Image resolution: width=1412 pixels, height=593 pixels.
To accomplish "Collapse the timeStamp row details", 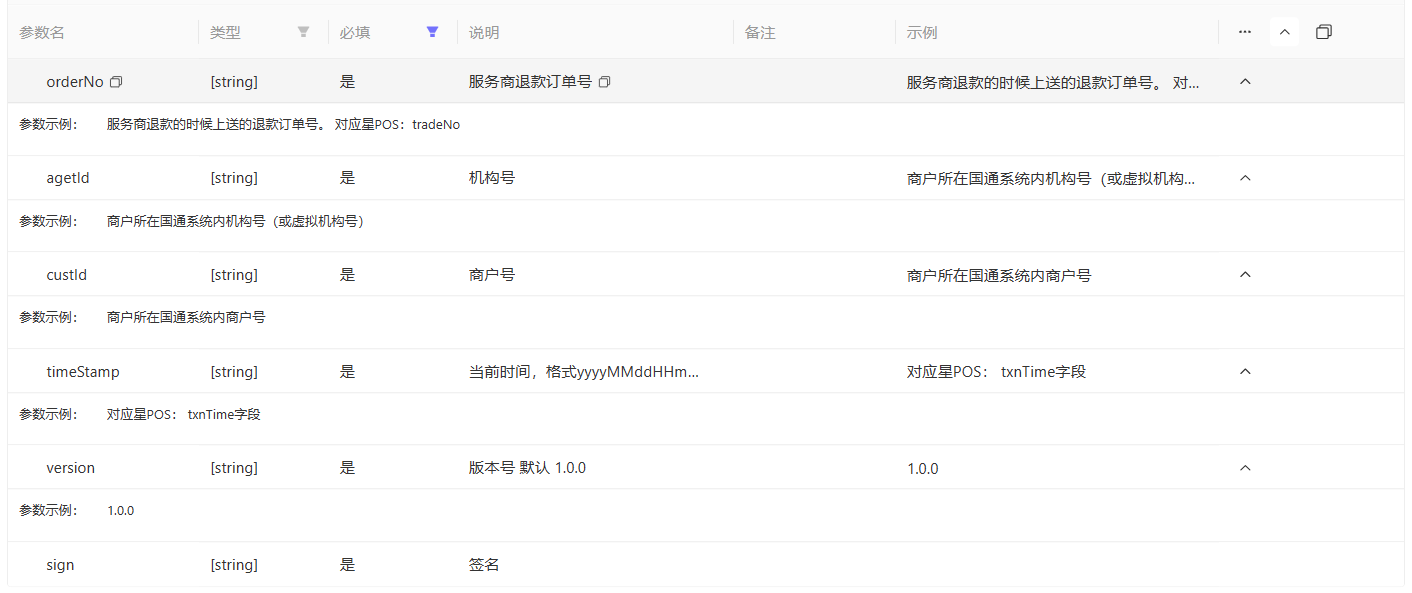I will coord(1245,372).
